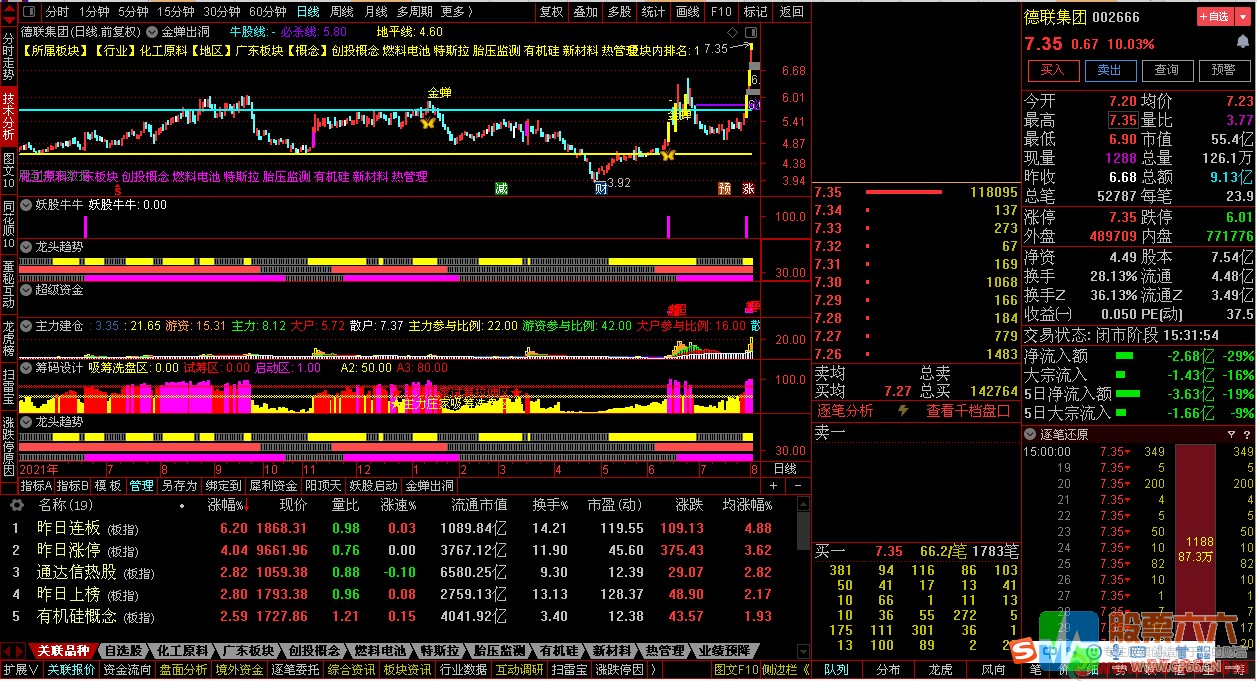This screenshot has width=1257, height=681.
Task: Switch to the 周线 period
Action: 341,12
